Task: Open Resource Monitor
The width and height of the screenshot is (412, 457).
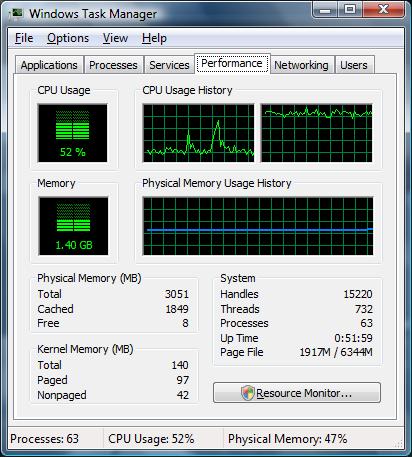Action: click(297, 393)
